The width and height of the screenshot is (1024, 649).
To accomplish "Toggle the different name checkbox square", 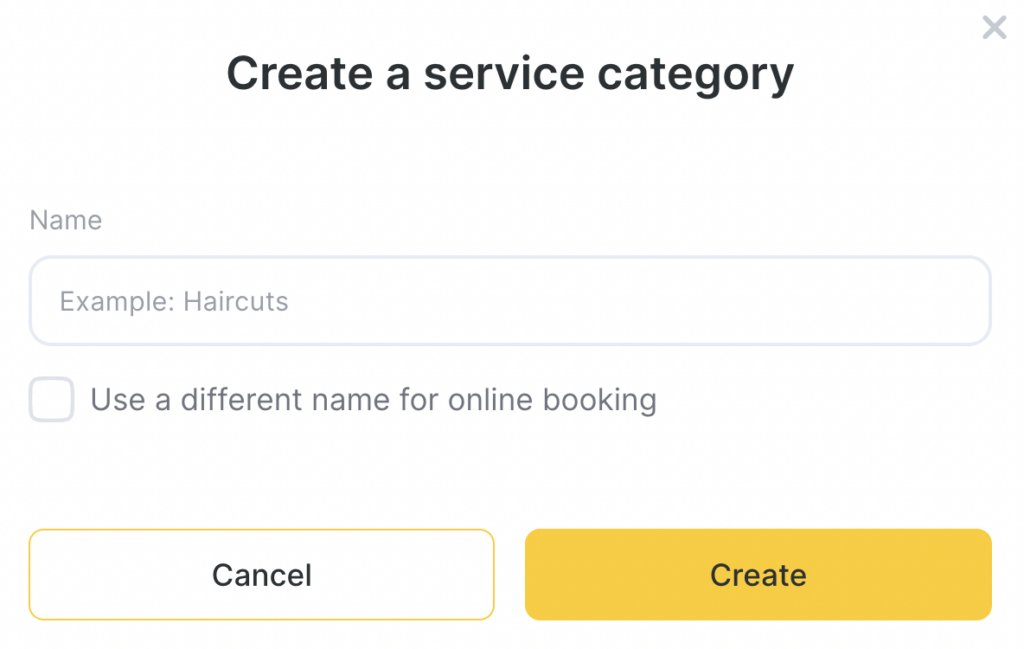I will [x=52, y=400].
